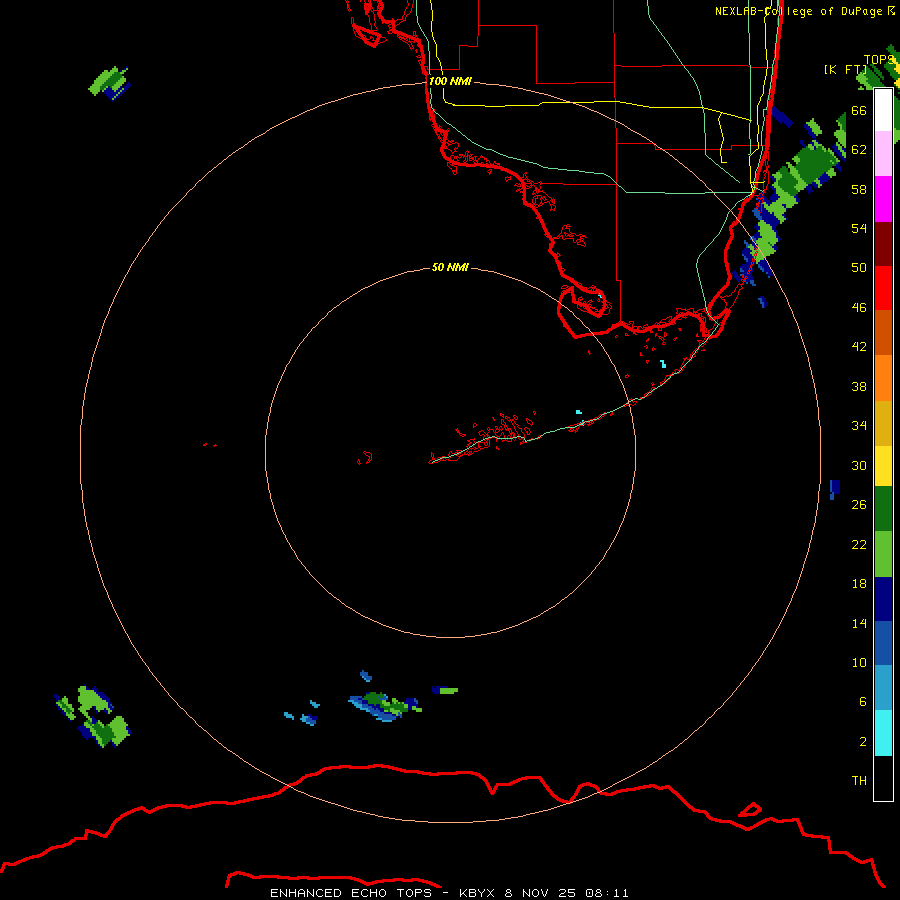This screenshot has width=900, height=900.
Task: Pick the cyan swatch in the legend
Action: point(883,733)
